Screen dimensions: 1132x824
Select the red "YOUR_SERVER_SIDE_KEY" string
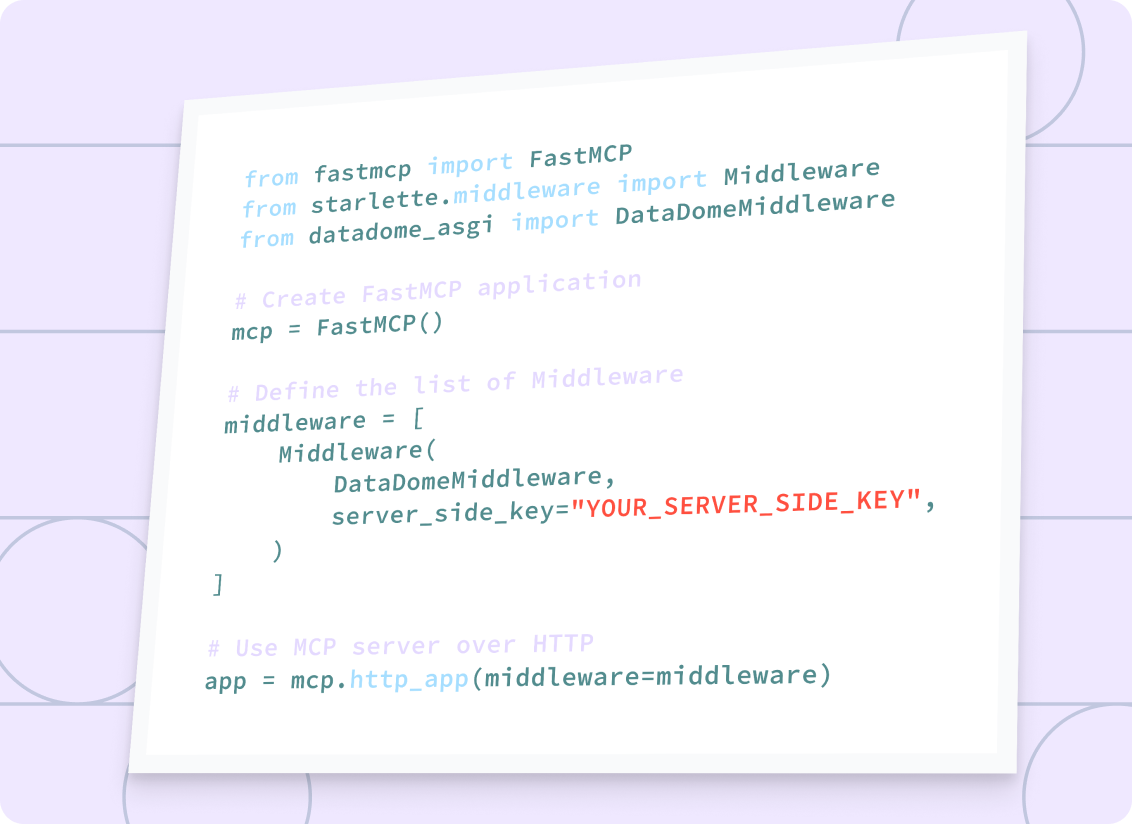[746, 503]
